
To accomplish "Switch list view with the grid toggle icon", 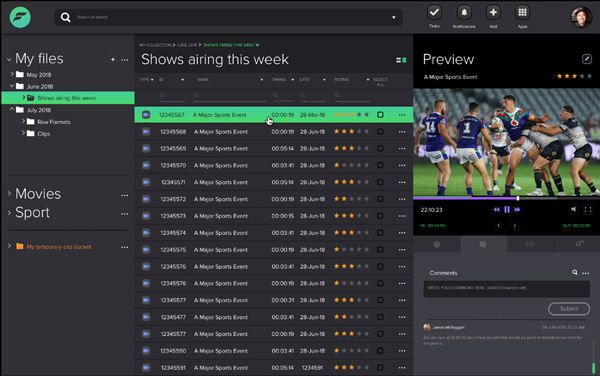I will tap(401, 60).
